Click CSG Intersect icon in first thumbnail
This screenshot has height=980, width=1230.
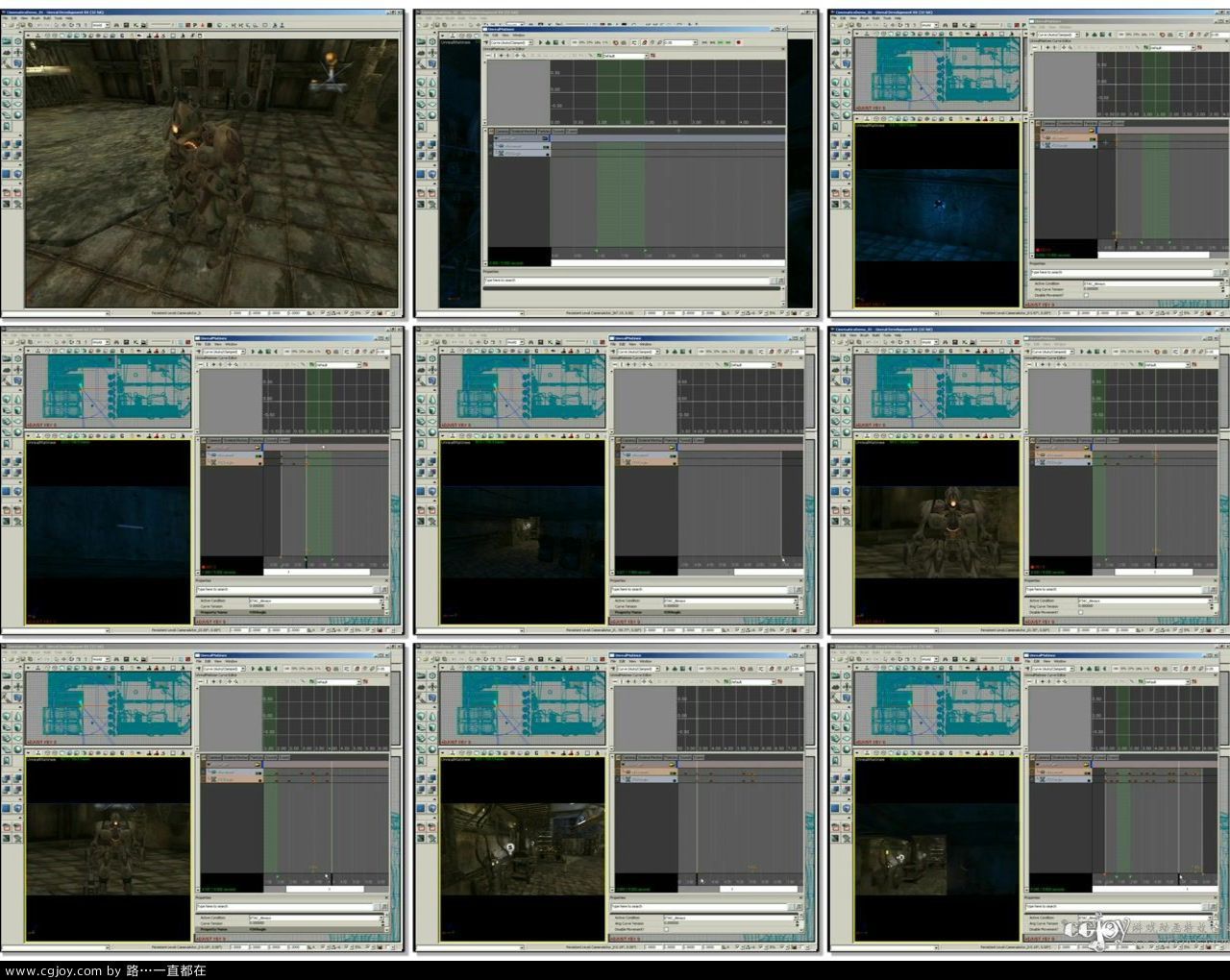7,155
